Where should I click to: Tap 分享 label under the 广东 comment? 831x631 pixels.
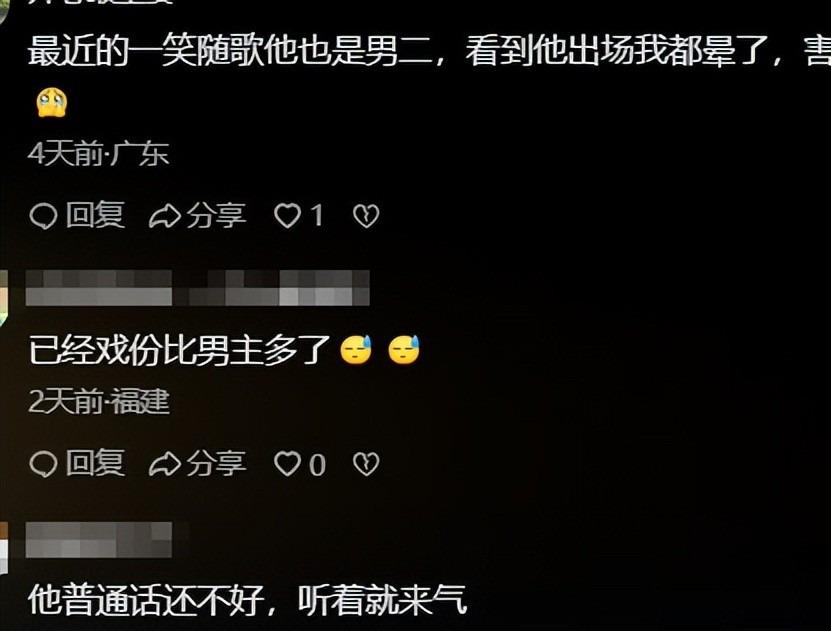[x=216, y=215]
